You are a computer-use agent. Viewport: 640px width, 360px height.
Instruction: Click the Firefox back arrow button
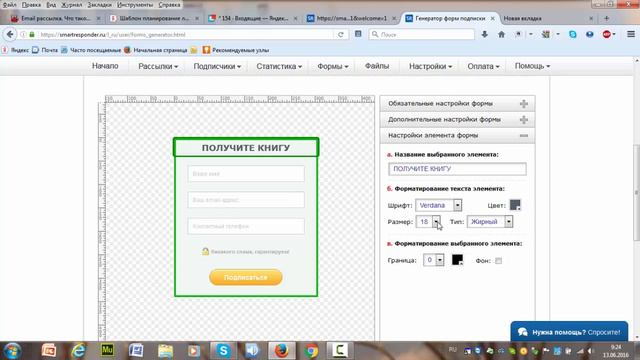click(x=10, y=35)
